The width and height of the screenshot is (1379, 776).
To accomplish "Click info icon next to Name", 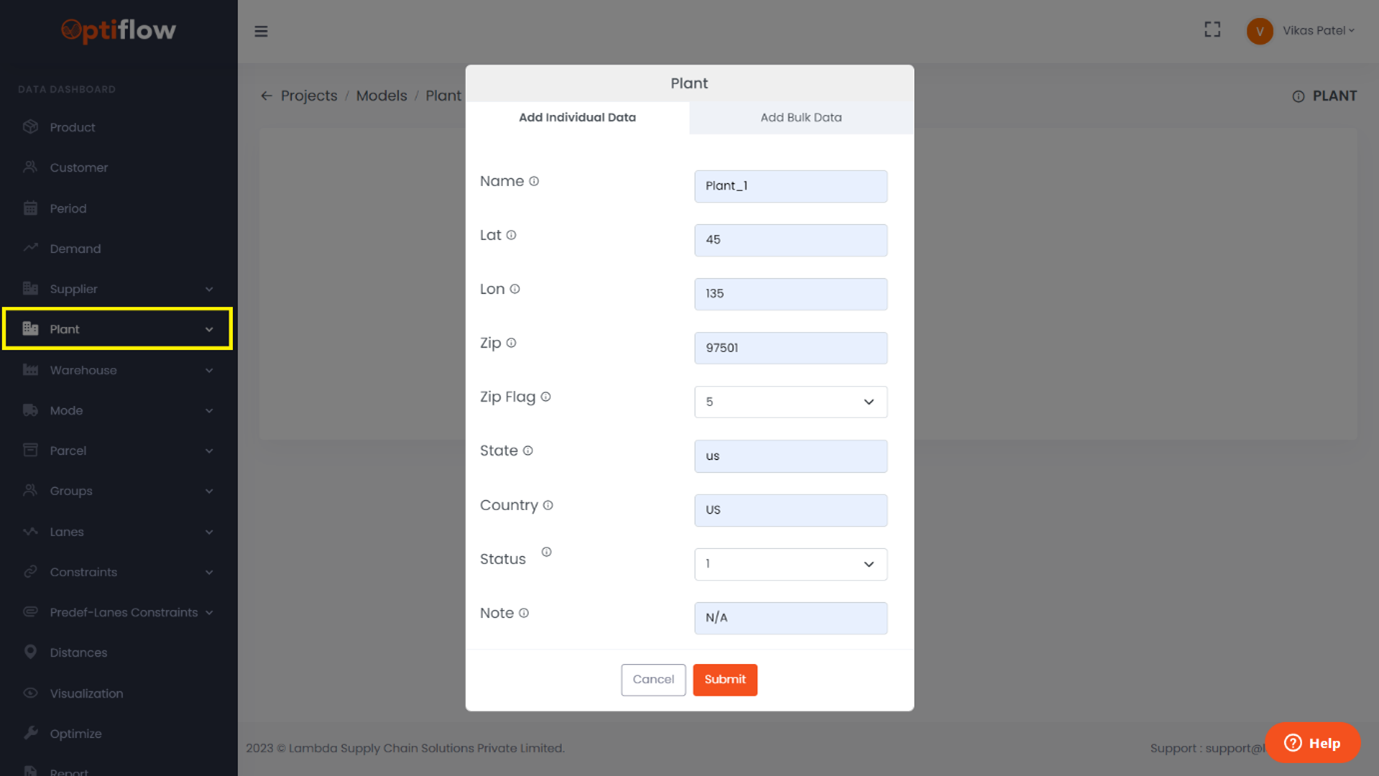I will click(x=534, y=181).
